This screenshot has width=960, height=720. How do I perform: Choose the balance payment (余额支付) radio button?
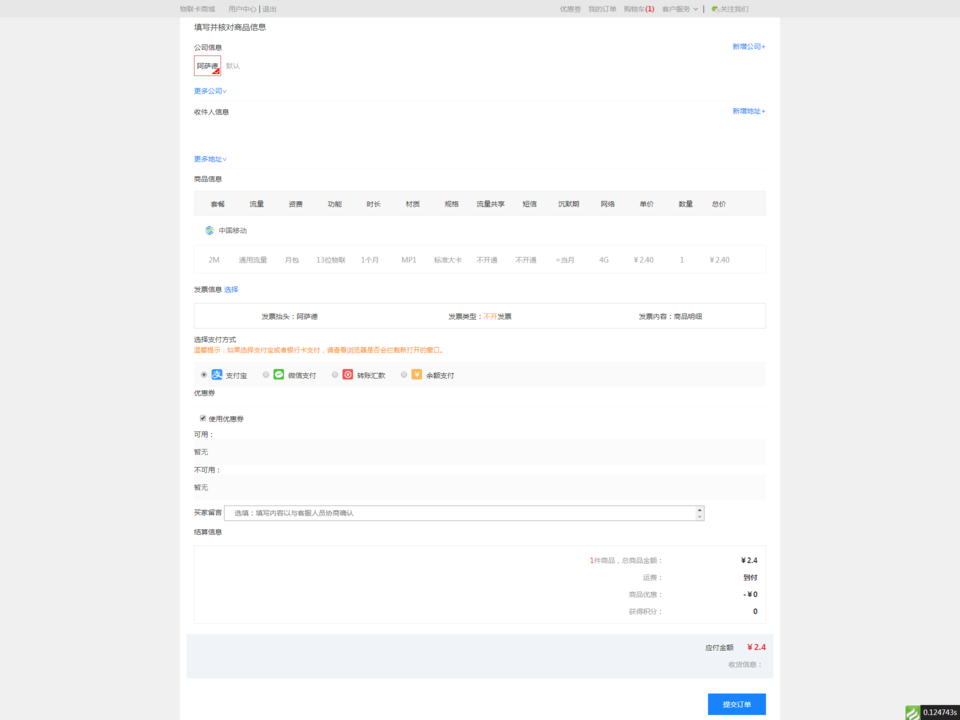[x=404, y=375]
